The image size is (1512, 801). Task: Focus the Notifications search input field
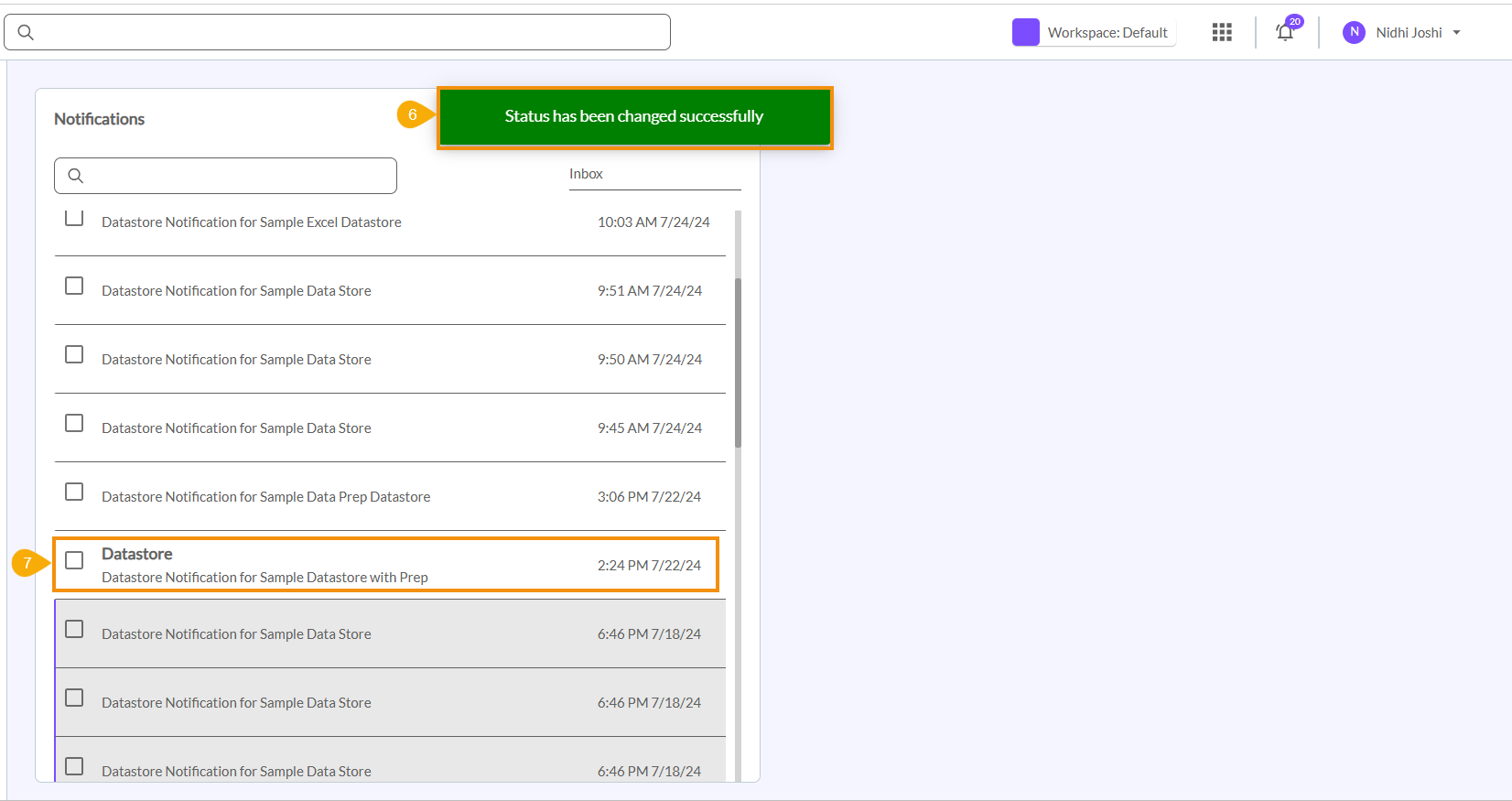238,176
